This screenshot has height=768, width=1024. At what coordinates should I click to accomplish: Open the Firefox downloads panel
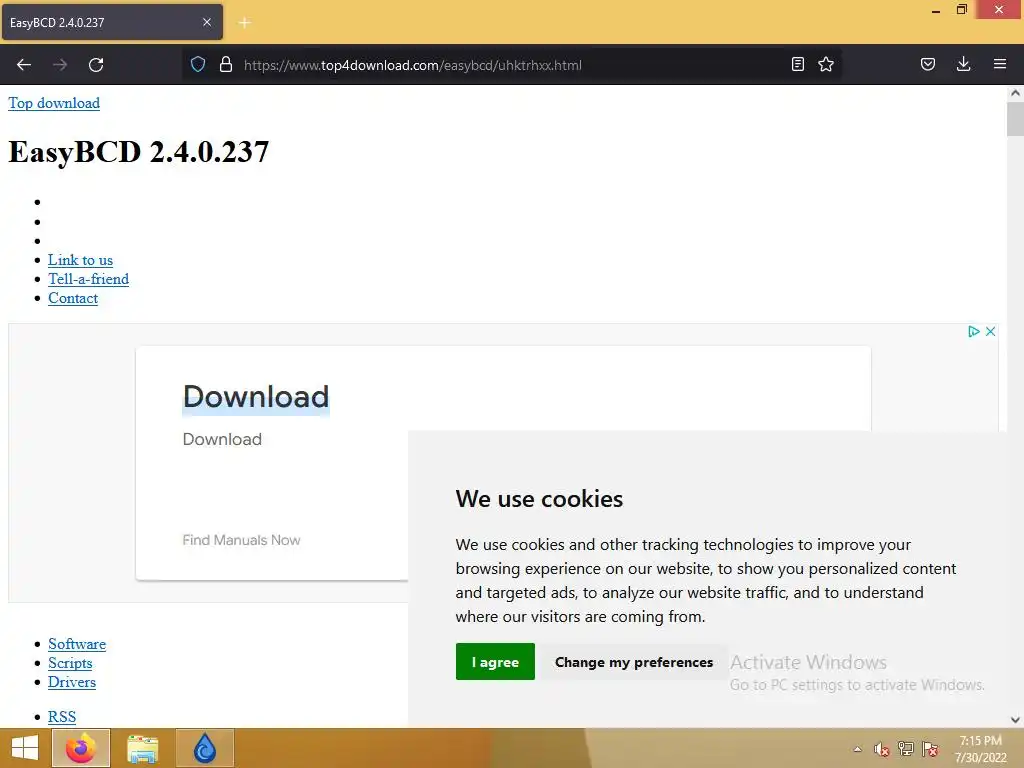963,64
